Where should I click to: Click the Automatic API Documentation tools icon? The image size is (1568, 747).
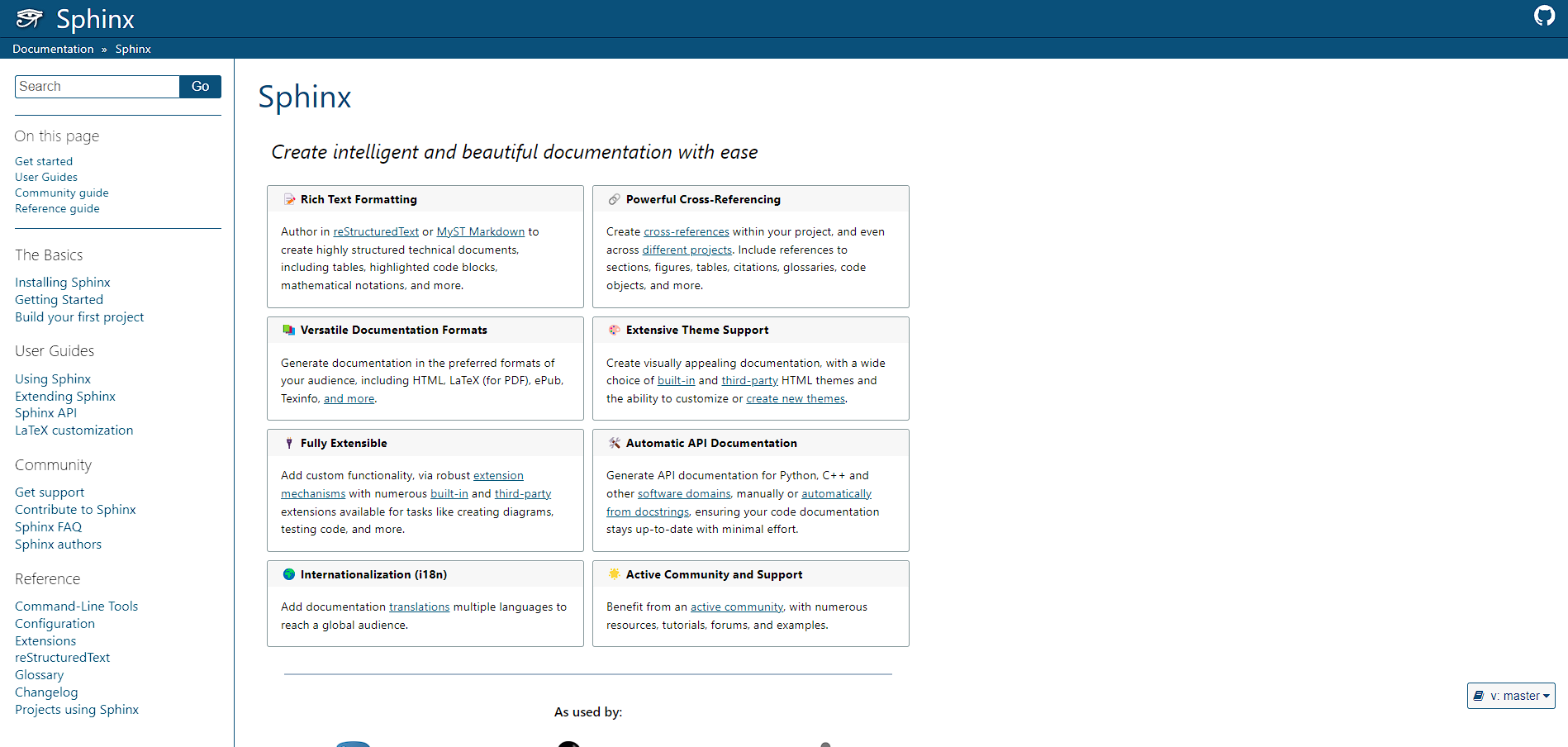click(x=615, y=443)
